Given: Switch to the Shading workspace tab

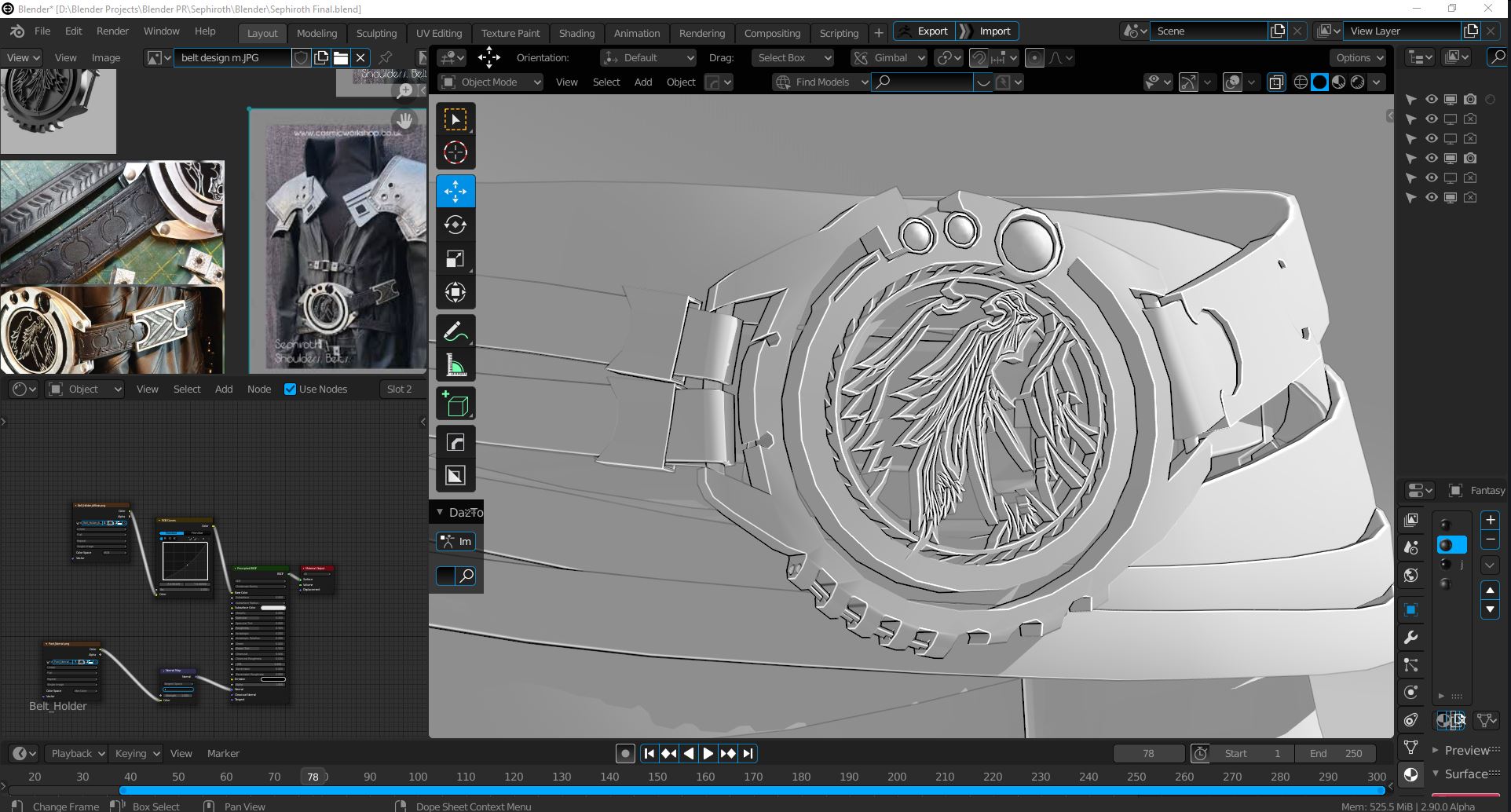Looking at the screenshot, I should coord(576,33).
